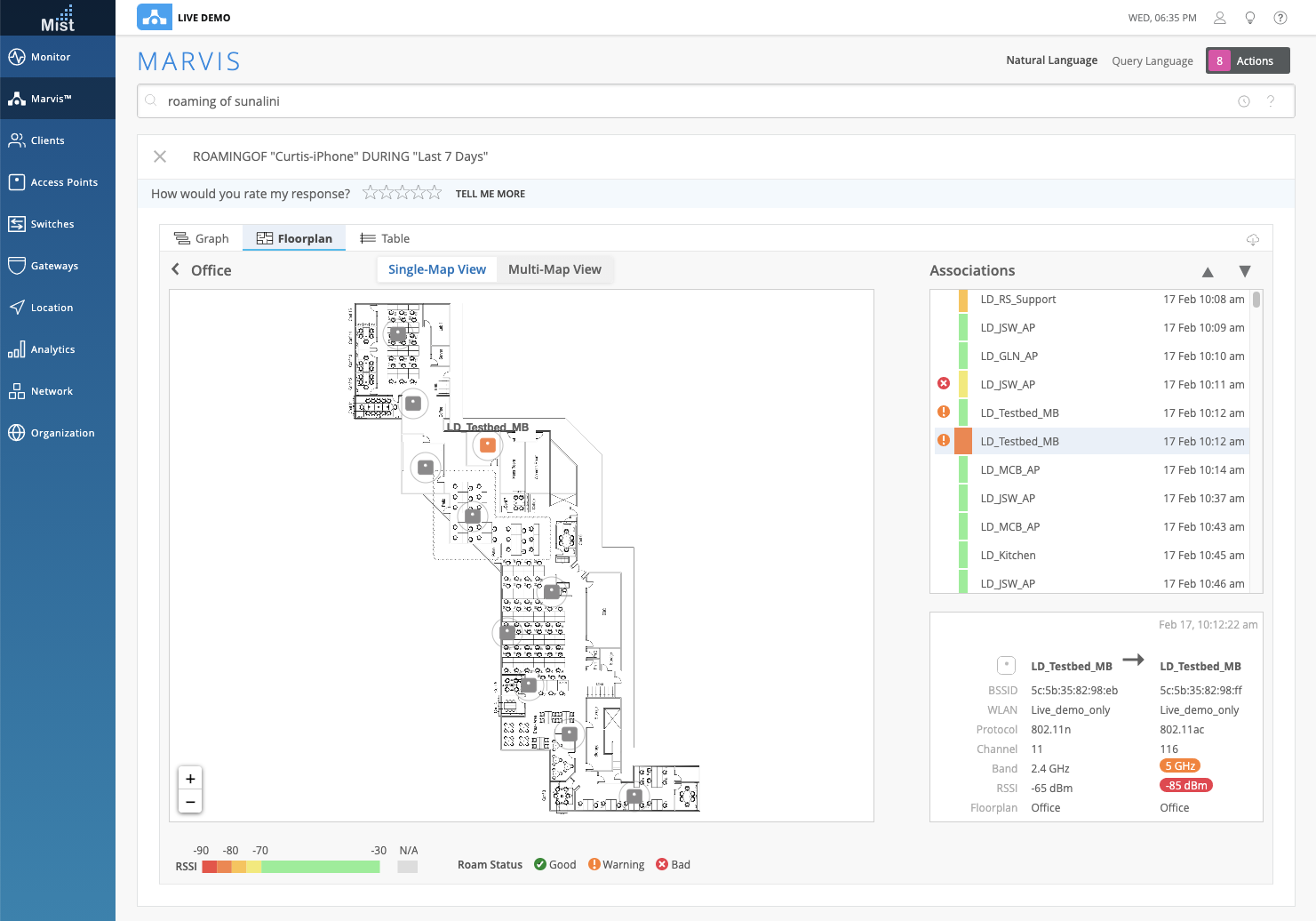Open the search history clock icon
This screenshot has height=921, width=1316.
[x=1244, y=101]
